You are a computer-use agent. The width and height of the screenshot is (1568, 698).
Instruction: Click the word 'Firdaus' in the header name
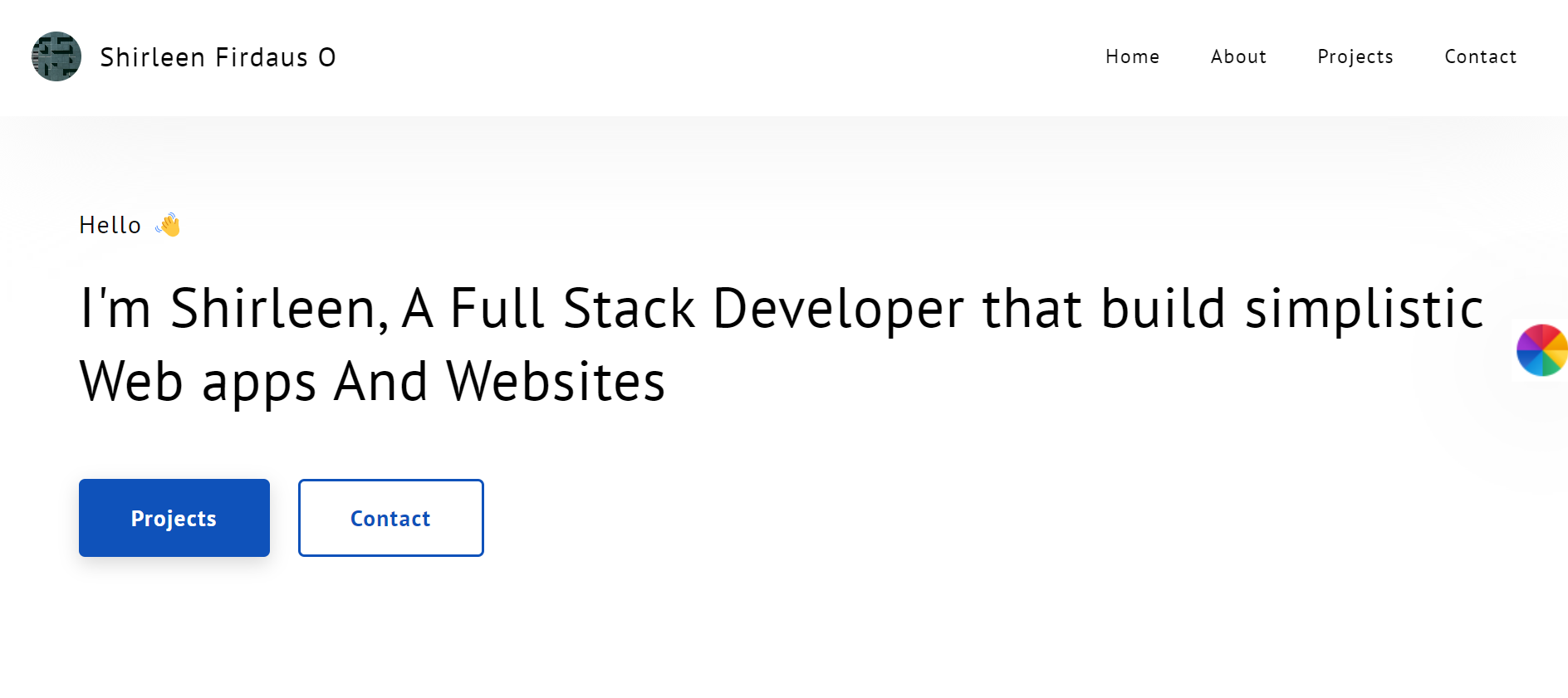pyautogui.click(x=262, y=57)
